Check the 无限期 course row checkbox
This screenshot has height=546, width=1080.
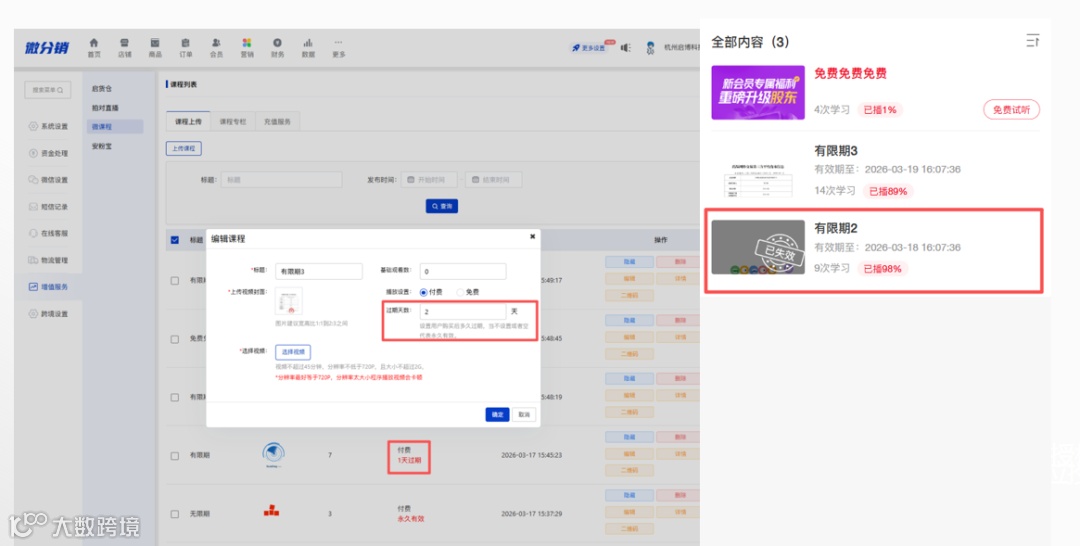pyautogui.click(x=174, y=514)
